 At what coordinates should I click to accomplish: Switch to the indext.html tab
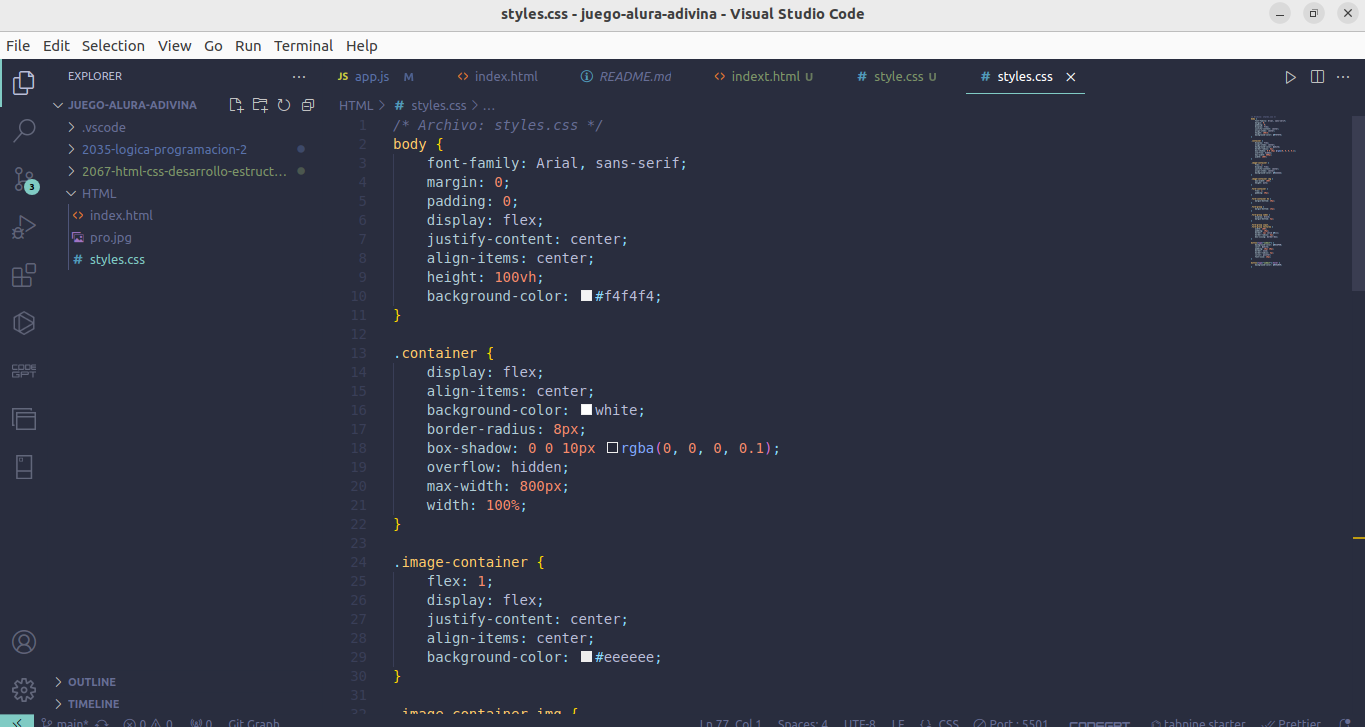pyautogui.click(x=765, y=77)
